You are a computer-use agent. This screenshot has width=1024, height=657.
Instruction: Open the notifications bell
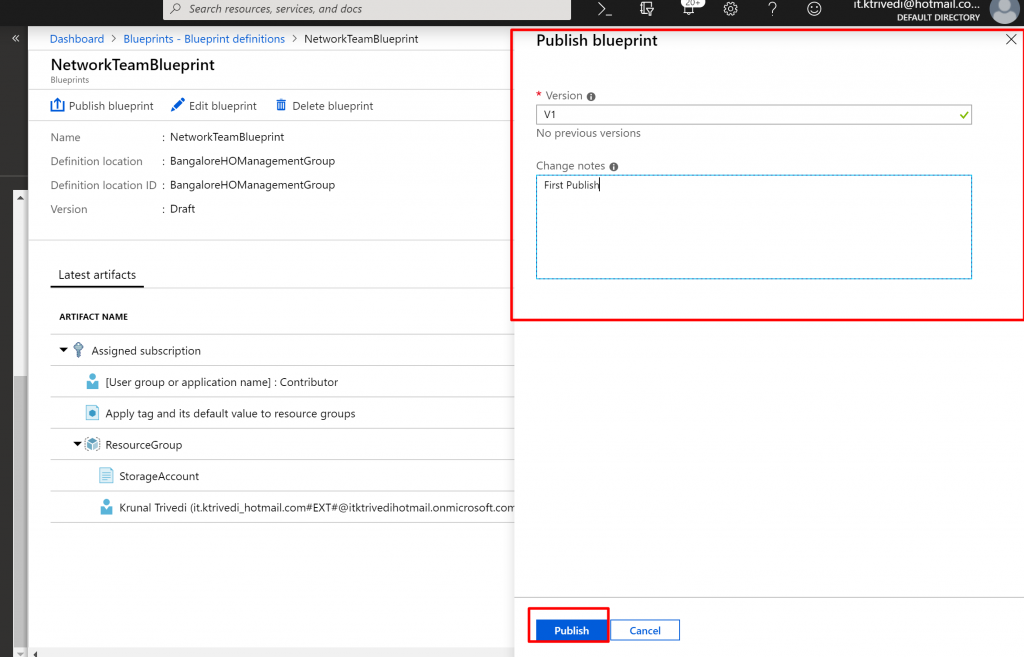pyautogui.click(x=689, y=9)
